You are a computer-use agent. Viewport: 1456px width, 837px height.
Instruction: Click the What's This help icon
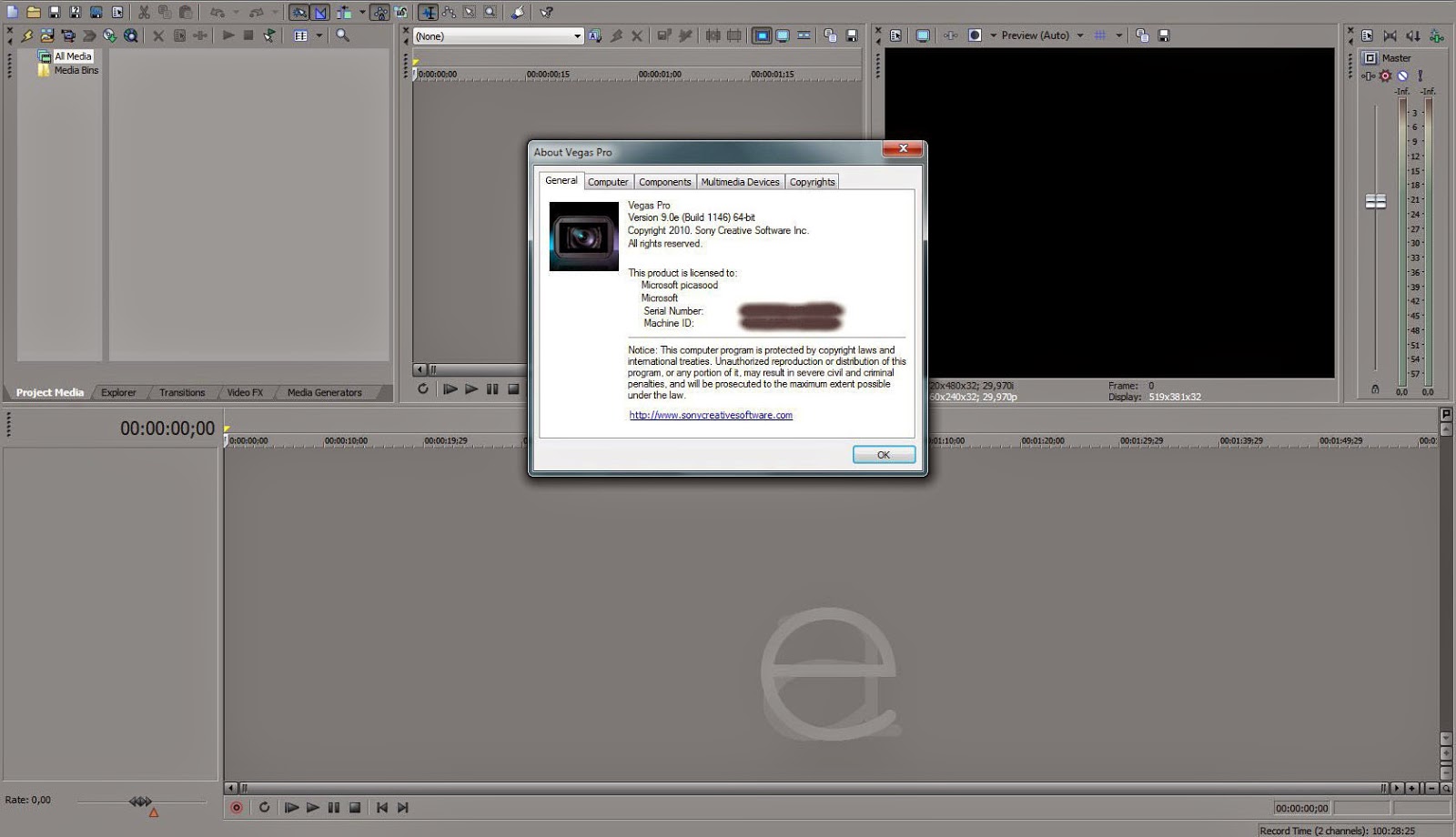coord(546,12)
